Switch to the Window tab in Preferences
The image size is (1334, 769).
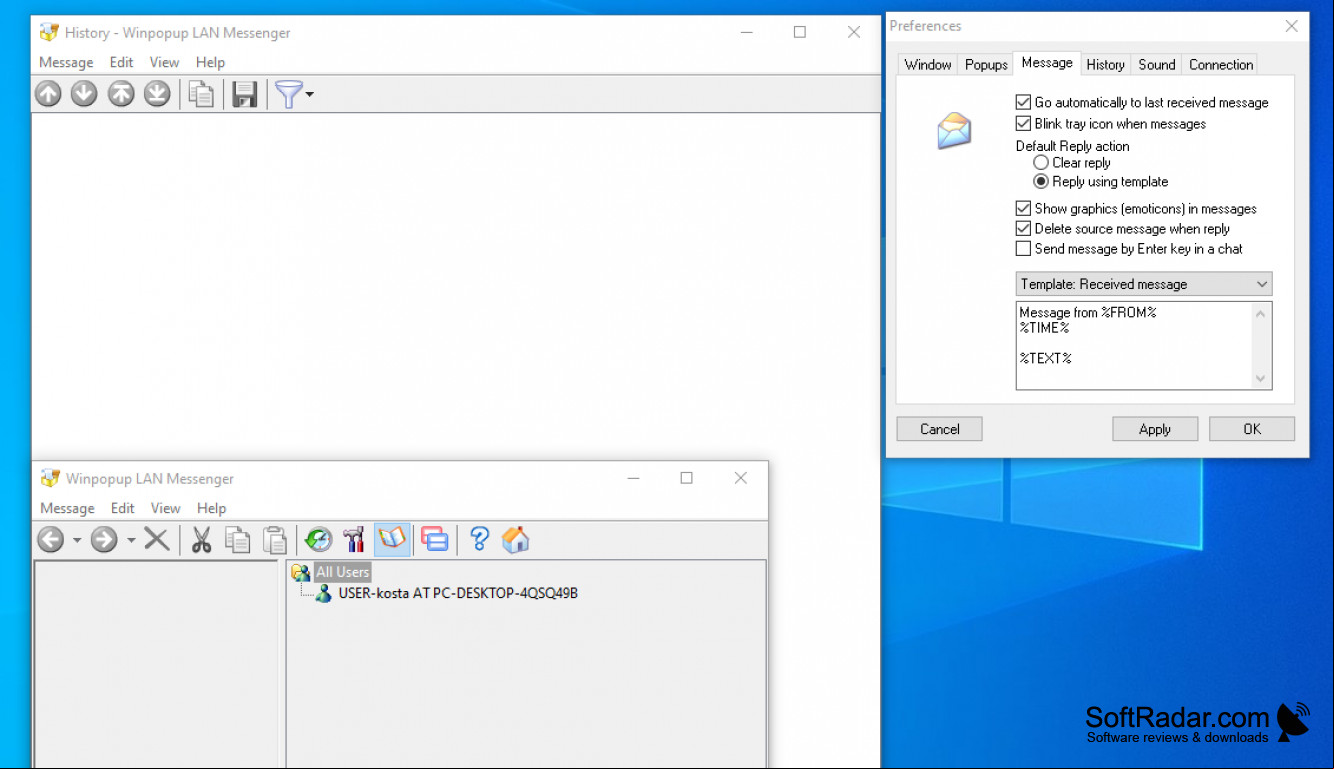click(928, 64)
